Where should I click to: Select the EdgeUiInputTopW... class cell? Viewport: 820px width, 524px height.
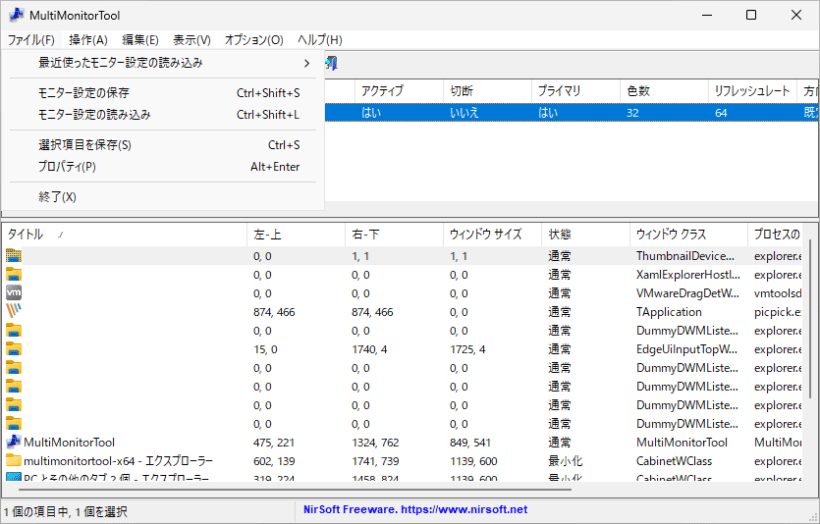pos(687,349)
